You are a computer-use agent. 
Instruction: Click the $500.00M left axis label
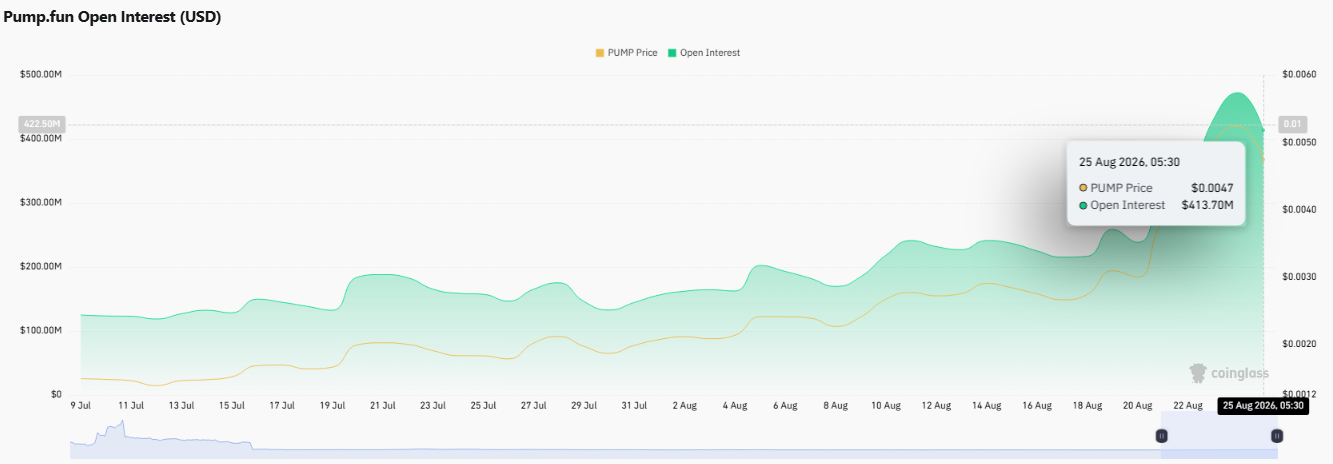pos(41,74)
